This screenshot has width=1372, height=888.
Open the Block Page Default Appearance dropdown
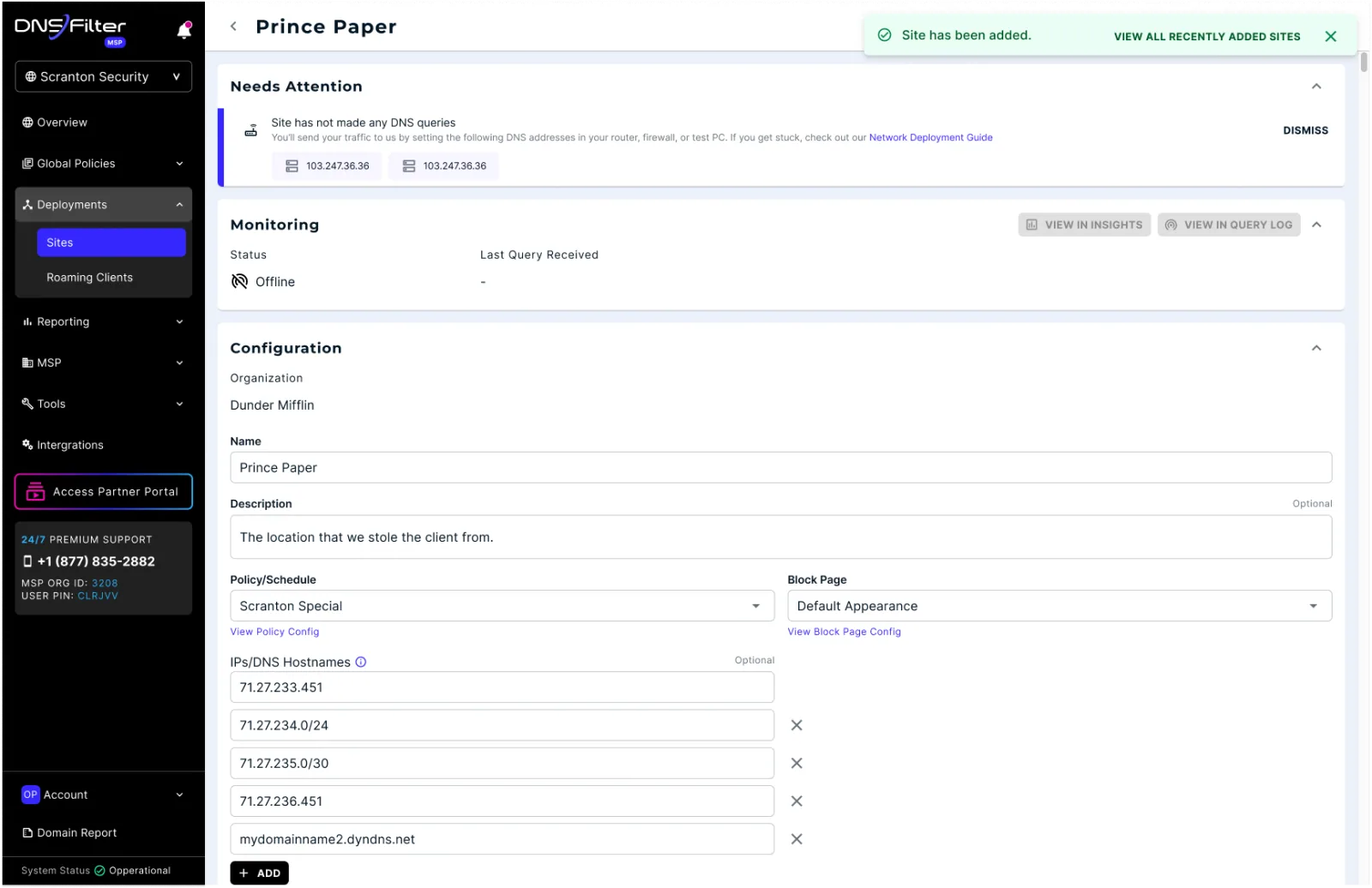pos(1059,606)
